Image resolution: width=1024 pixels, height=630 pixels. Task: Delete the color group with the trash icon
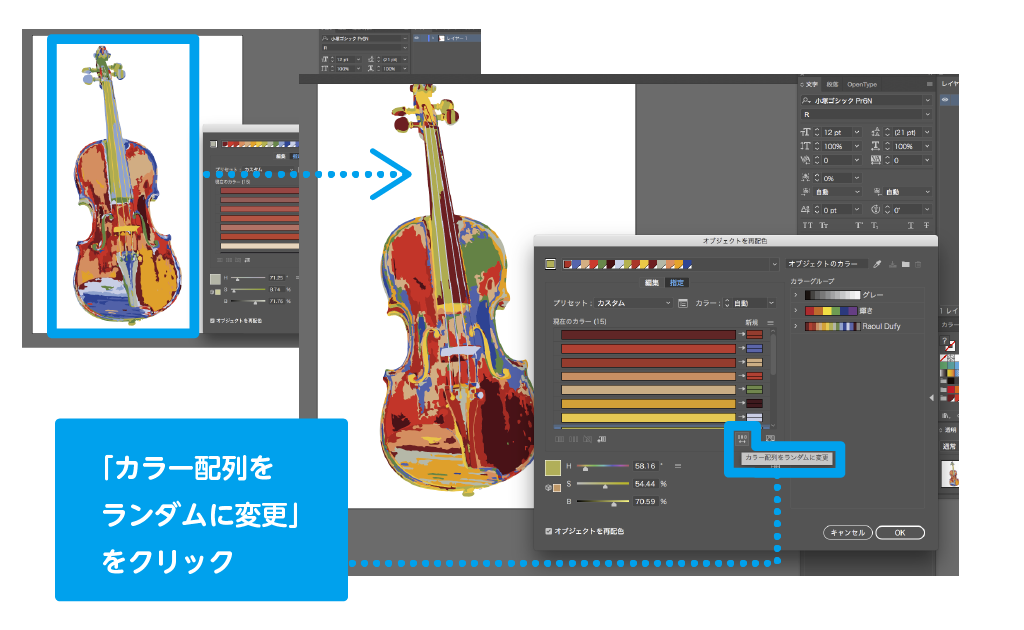[918, 264]
